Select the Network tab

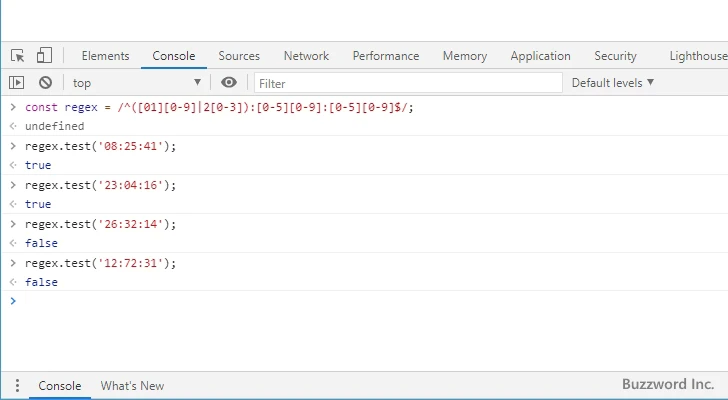click(306, 56)
